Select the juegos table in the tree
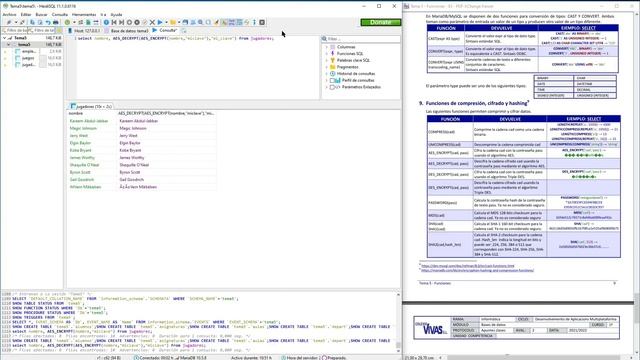 tap(28, 58)
